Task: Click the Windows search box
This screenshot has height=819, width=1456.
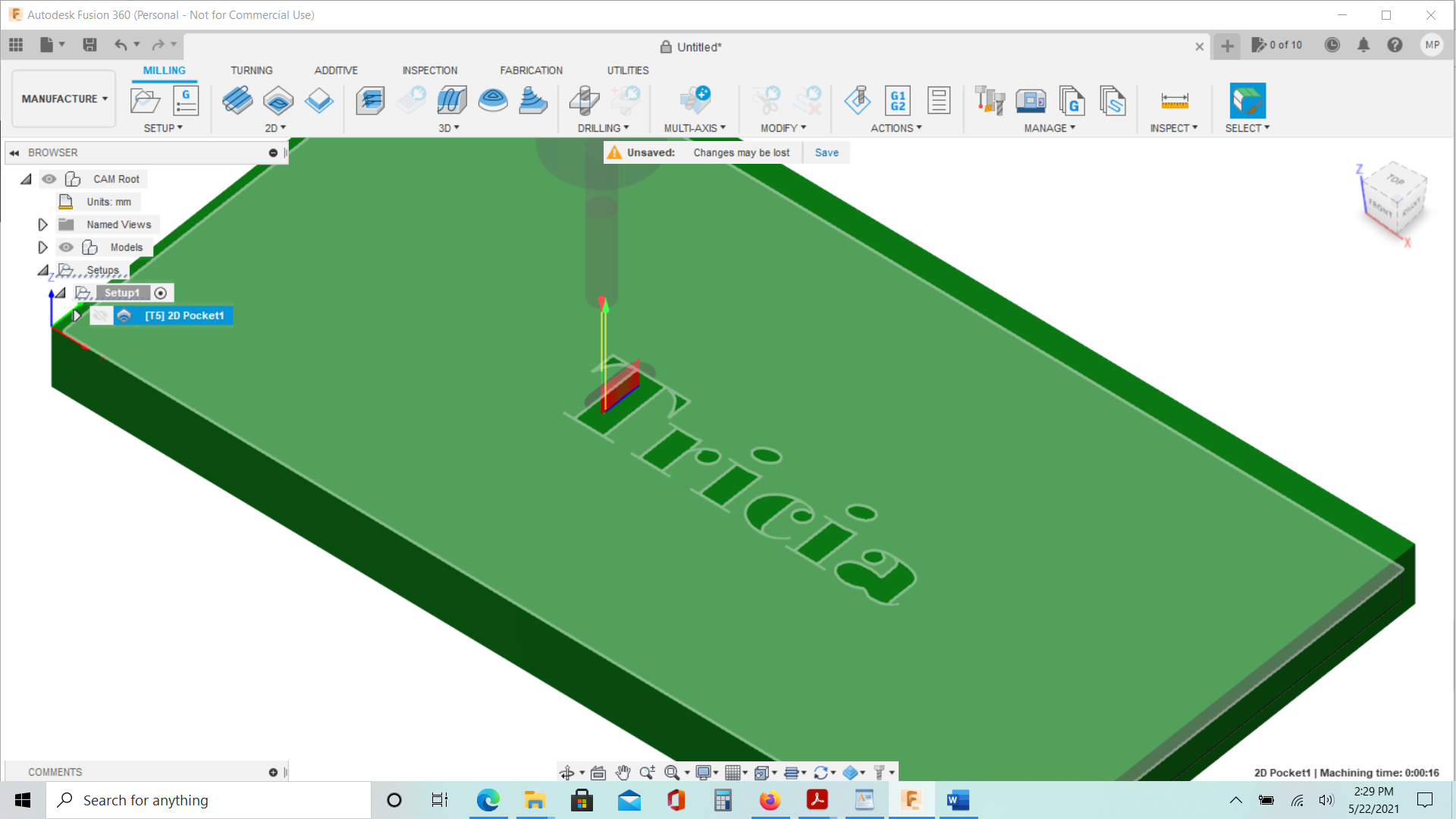Action: pos(209,800)
